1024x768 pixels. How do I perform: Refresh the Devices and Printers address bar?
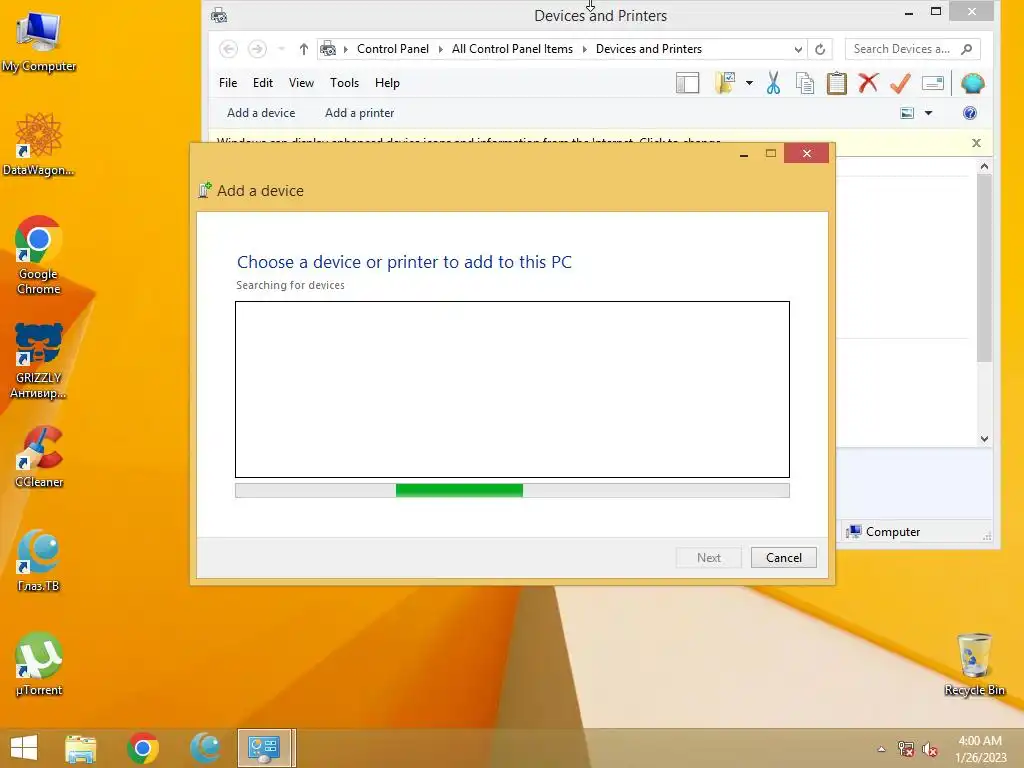[x=820, y=49]
